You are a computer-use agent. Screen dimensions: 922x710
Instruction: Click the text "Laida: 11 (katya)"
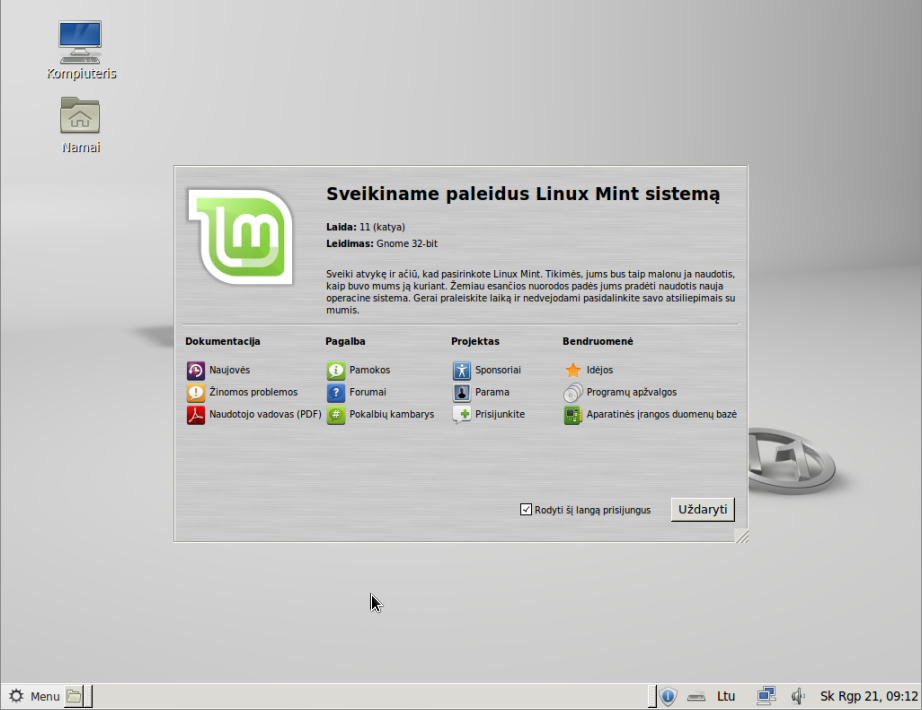[366, 227]
